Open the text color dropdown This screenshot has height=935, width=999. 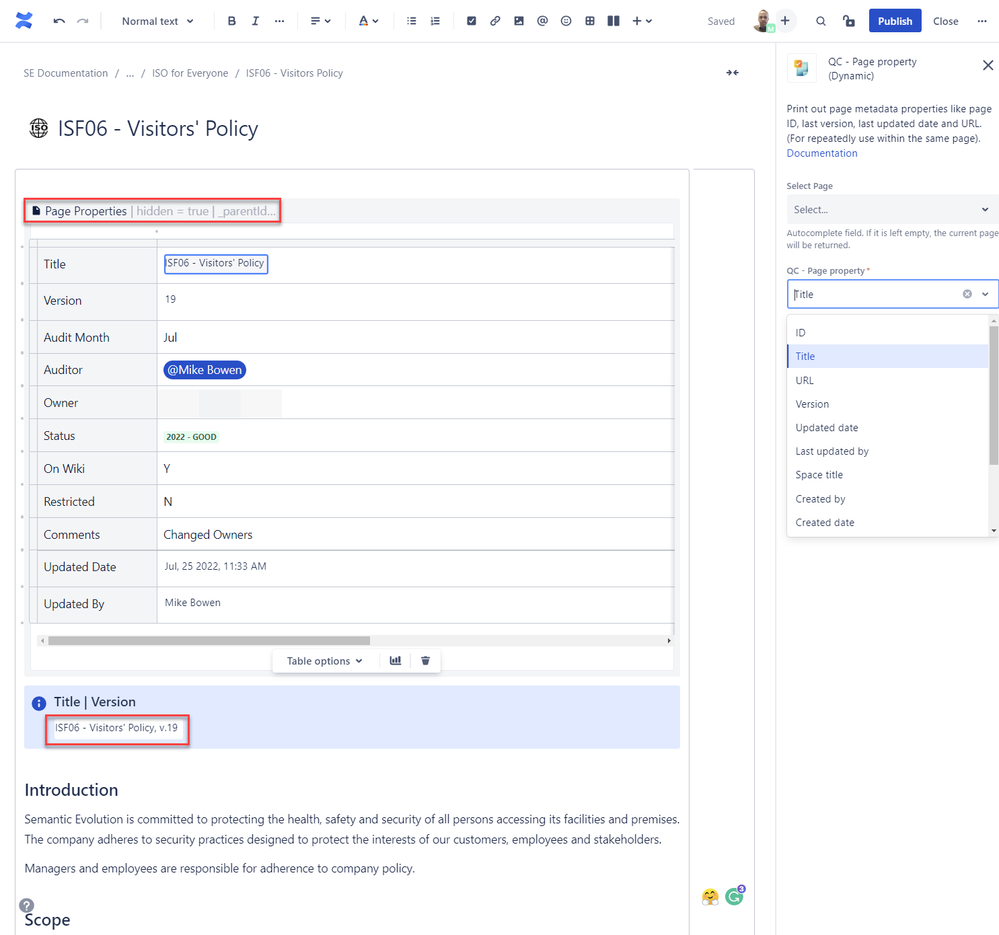368,21
